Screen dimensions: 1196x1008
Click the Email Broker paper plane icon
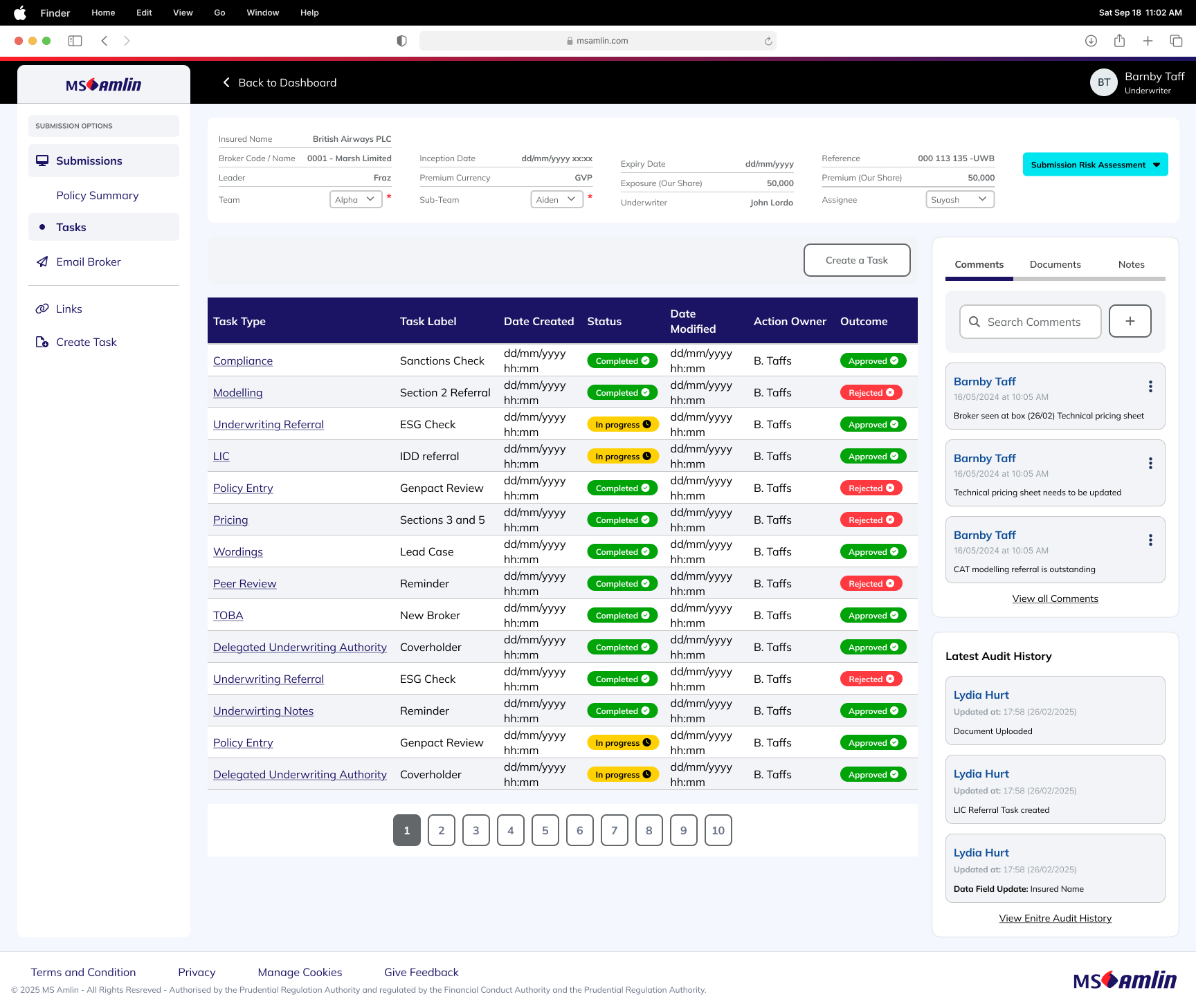click(x=42, y=262)
